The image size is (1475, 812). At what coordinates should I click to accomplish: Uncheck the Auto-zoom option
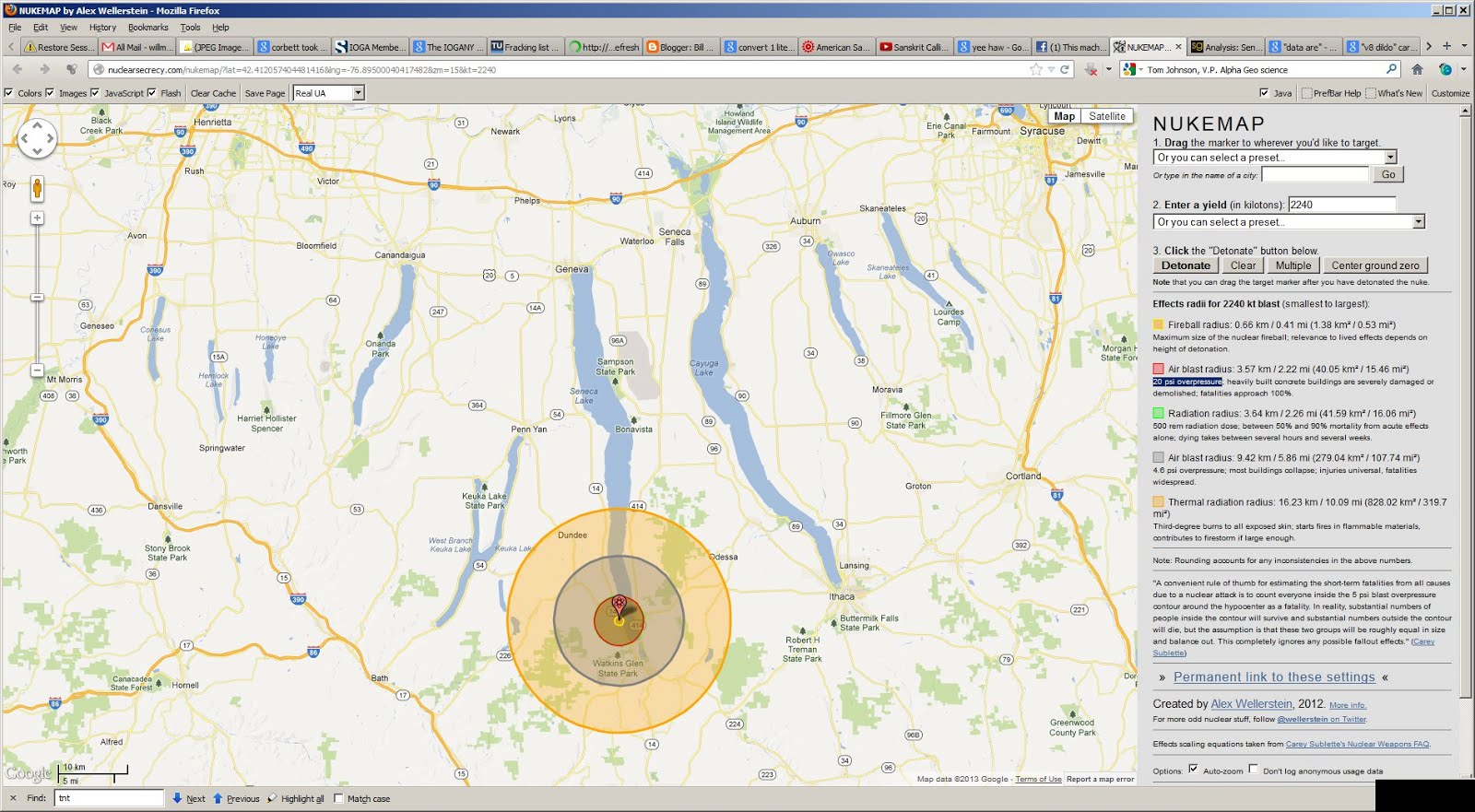1193,769
